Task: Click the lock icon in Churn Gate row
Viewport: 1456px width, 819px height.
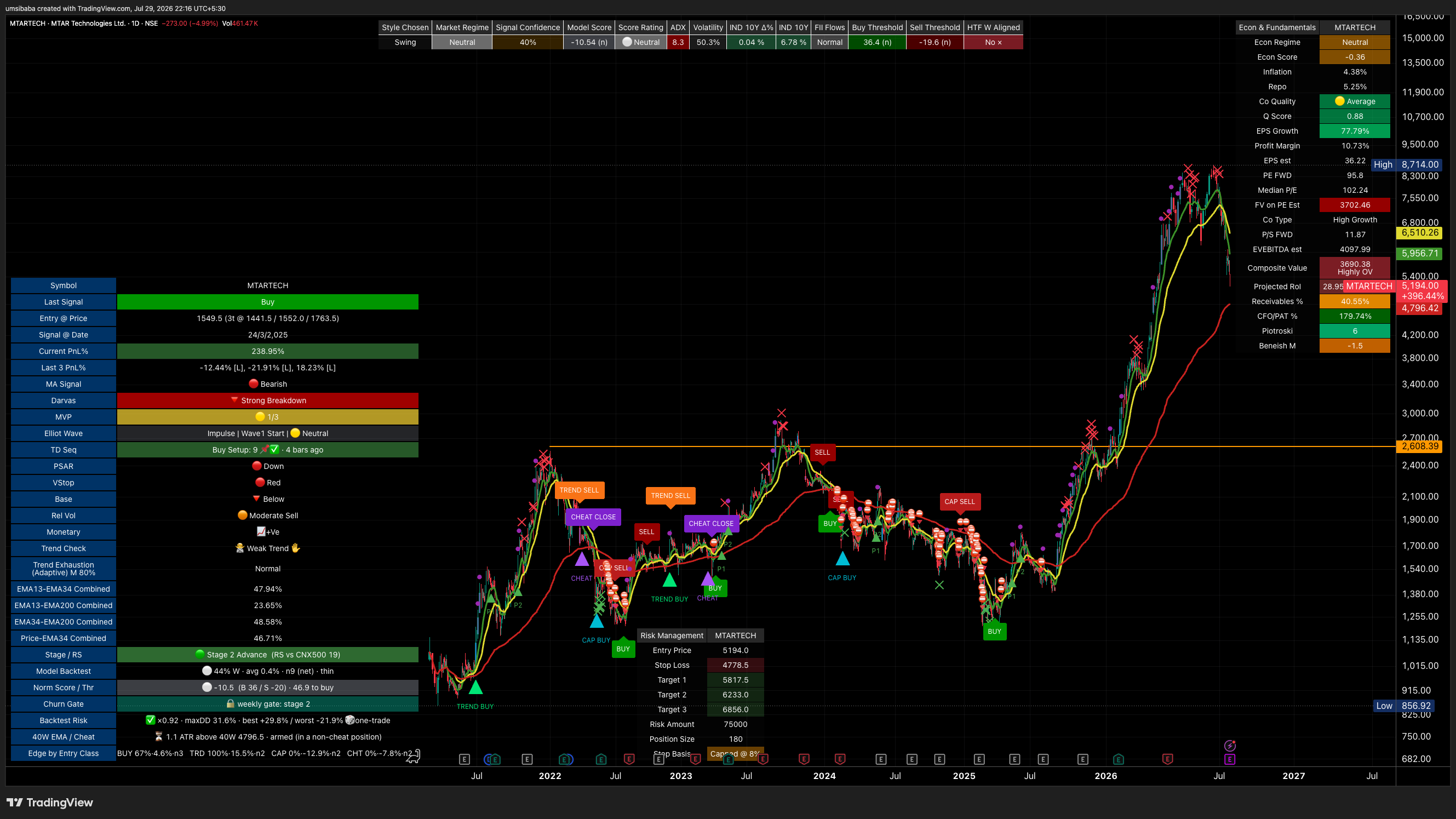Action: coord(231,704)
